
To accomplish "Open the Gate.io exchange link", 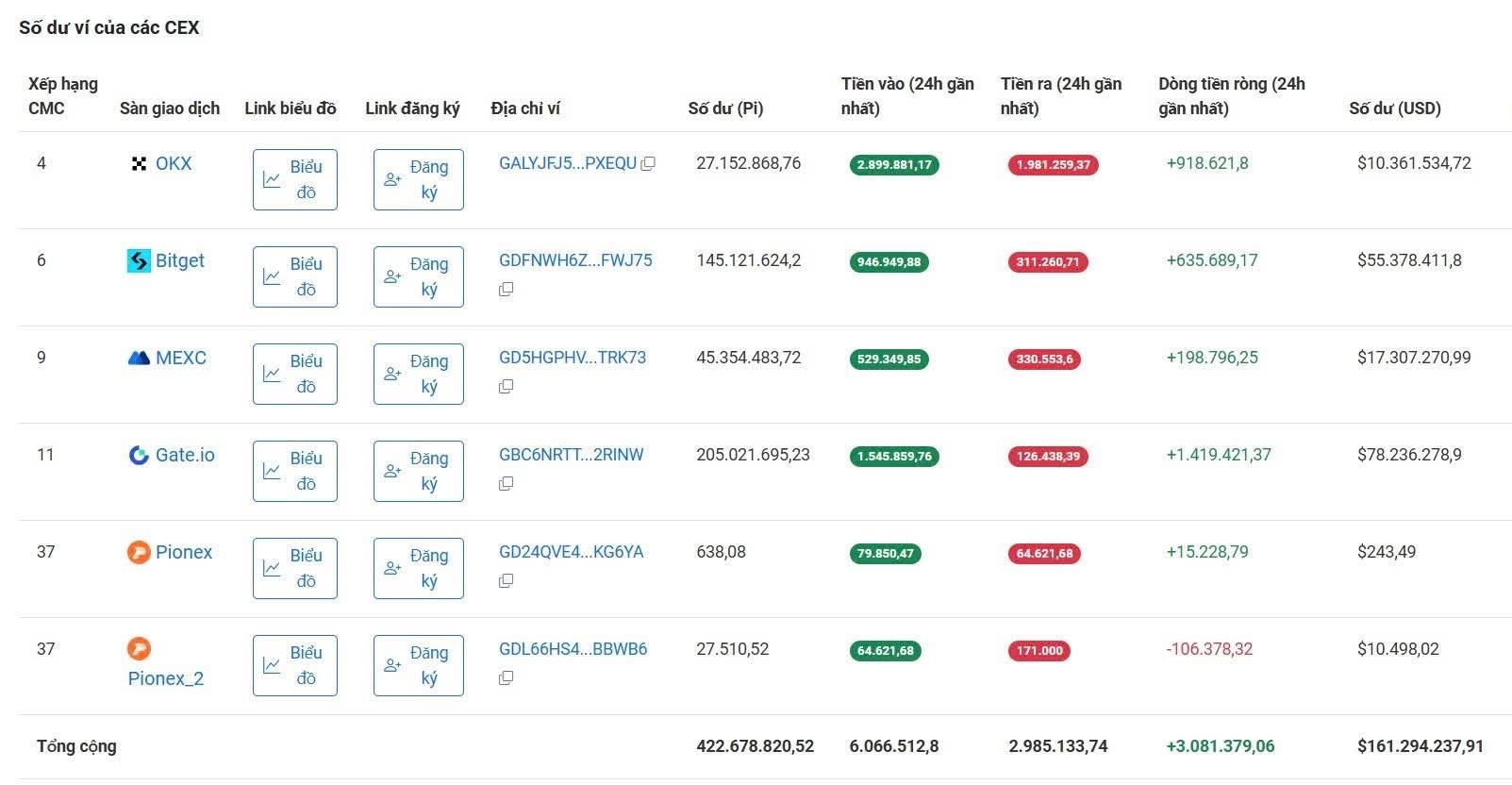I will (185, 455).
